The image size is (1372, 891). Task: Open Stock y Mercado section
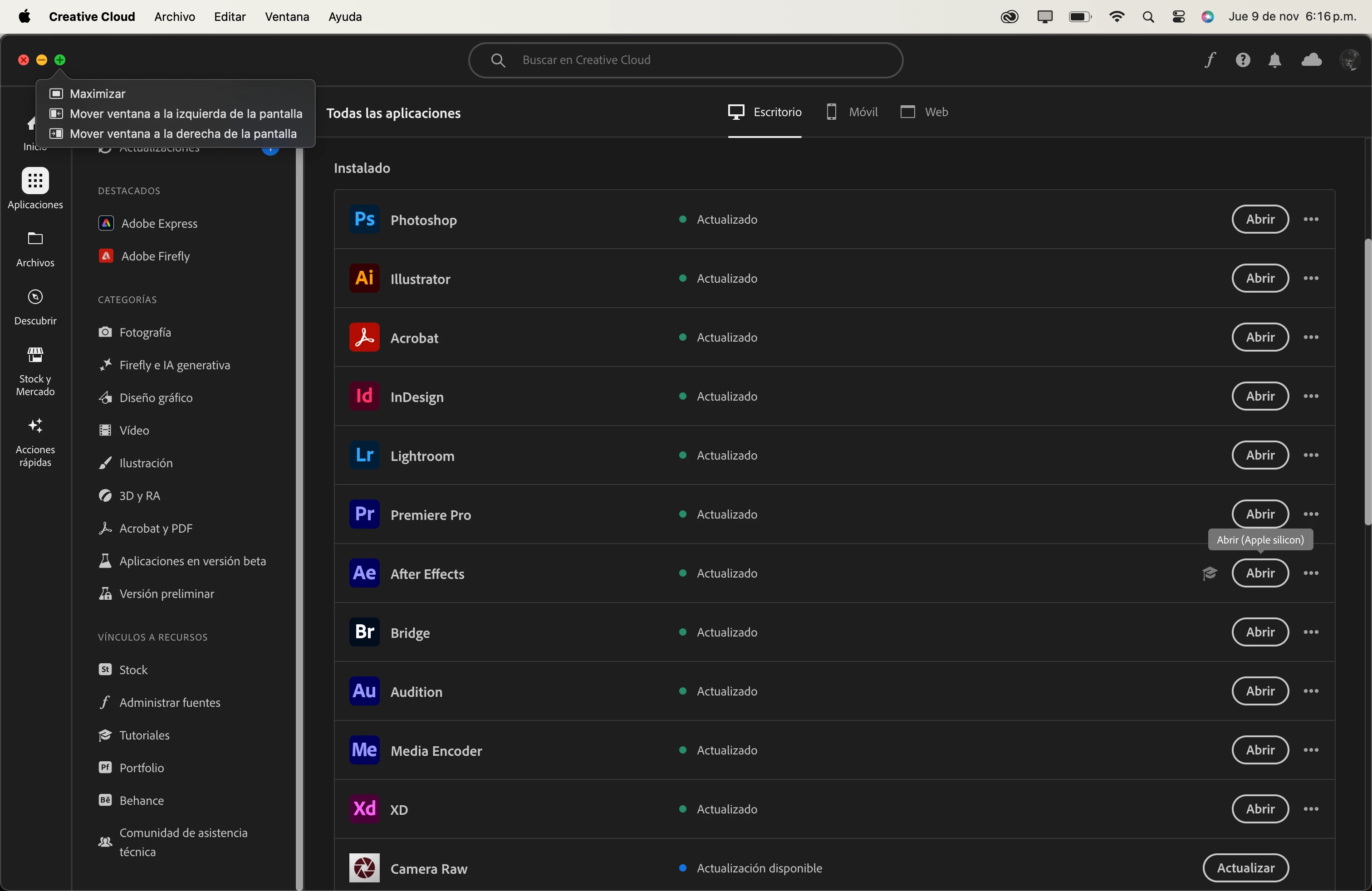coord(35,372)
